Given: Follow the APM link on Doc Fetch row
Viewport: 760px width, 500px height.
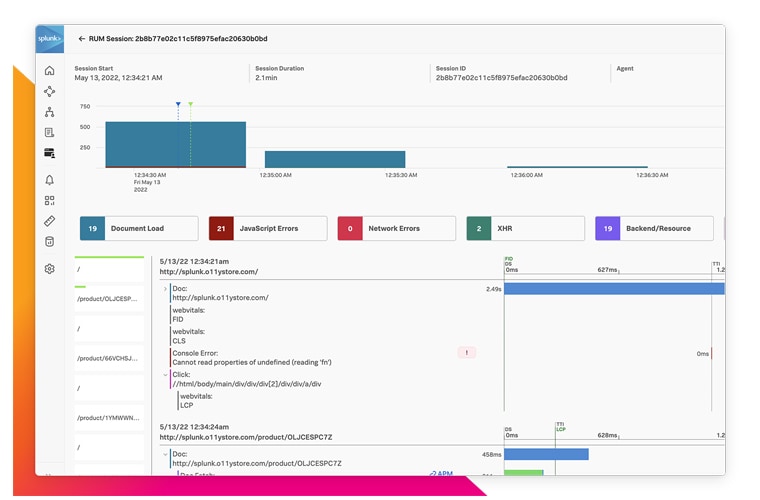Looking at the screenshot, I should (x=441, y=473).
